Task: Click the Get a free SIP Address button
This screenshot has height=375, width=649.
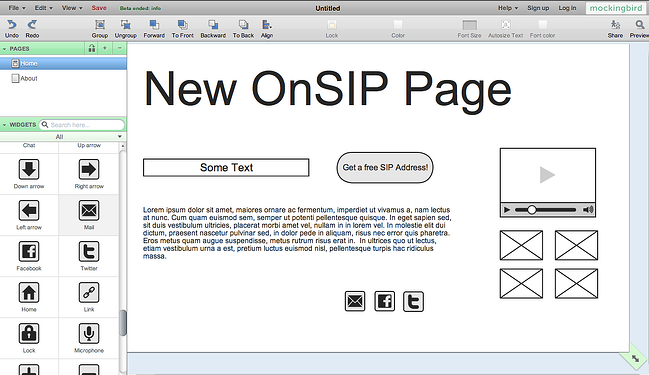Action: 385,167
